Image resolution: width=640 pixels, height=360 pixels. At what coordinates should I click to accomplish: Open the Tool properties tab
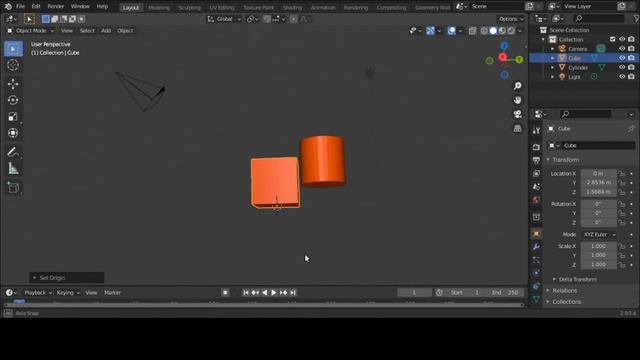tap(536, 131)
